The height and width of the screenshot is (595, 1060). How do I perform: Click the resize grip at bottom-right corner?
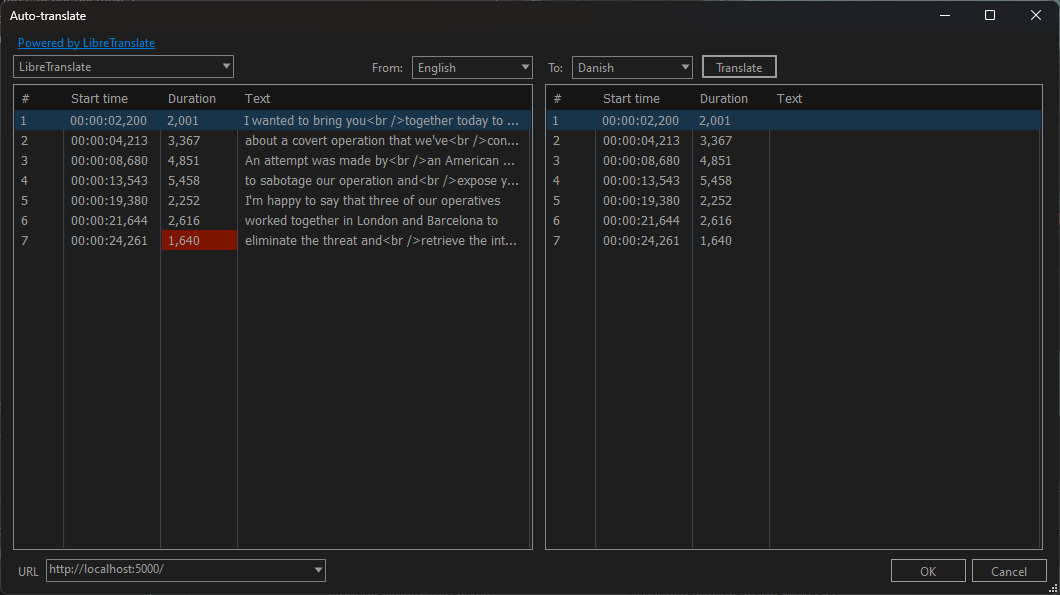coord(1052,588)
